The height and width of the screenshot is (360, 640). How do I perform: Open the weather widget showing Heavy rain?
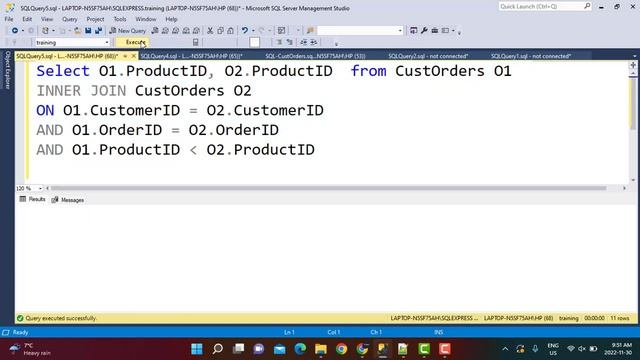click(x=31, y=349)
